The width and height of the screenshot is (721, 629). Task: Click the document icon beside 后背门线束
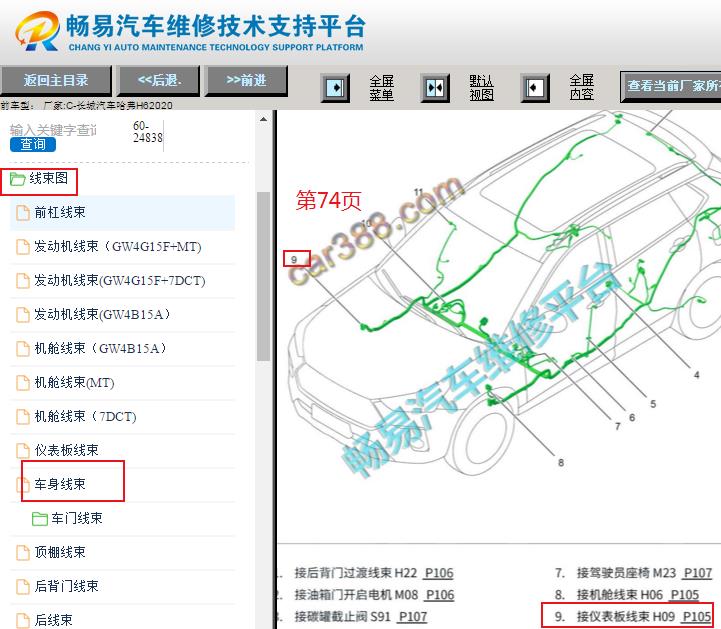coord(23,587)
